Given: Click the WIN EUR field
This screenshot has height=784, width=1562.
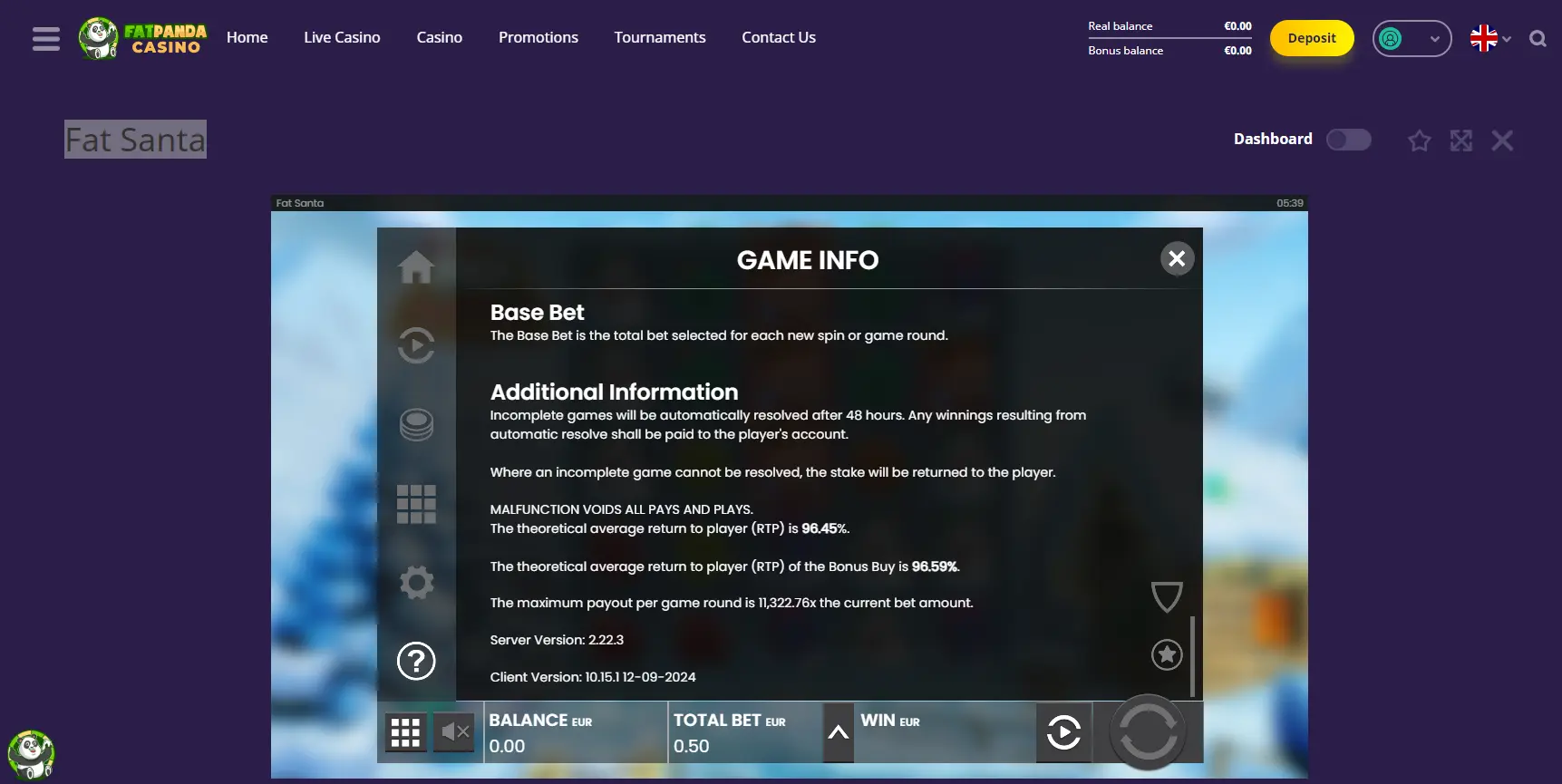Looking at the screenshot, I should [945, 732].
